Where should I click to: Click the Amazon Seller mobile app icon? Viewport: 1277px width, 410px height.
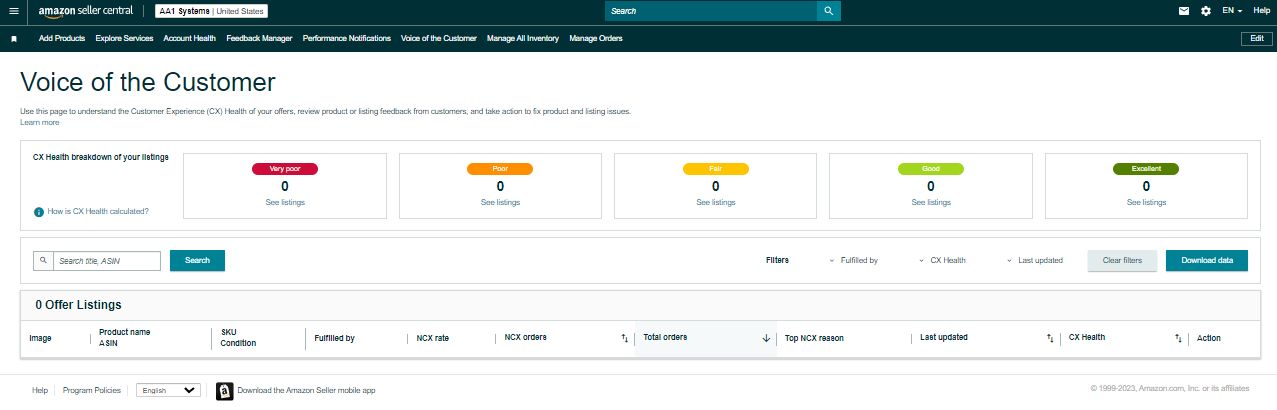pyautogui.click(x=225, y=390)
